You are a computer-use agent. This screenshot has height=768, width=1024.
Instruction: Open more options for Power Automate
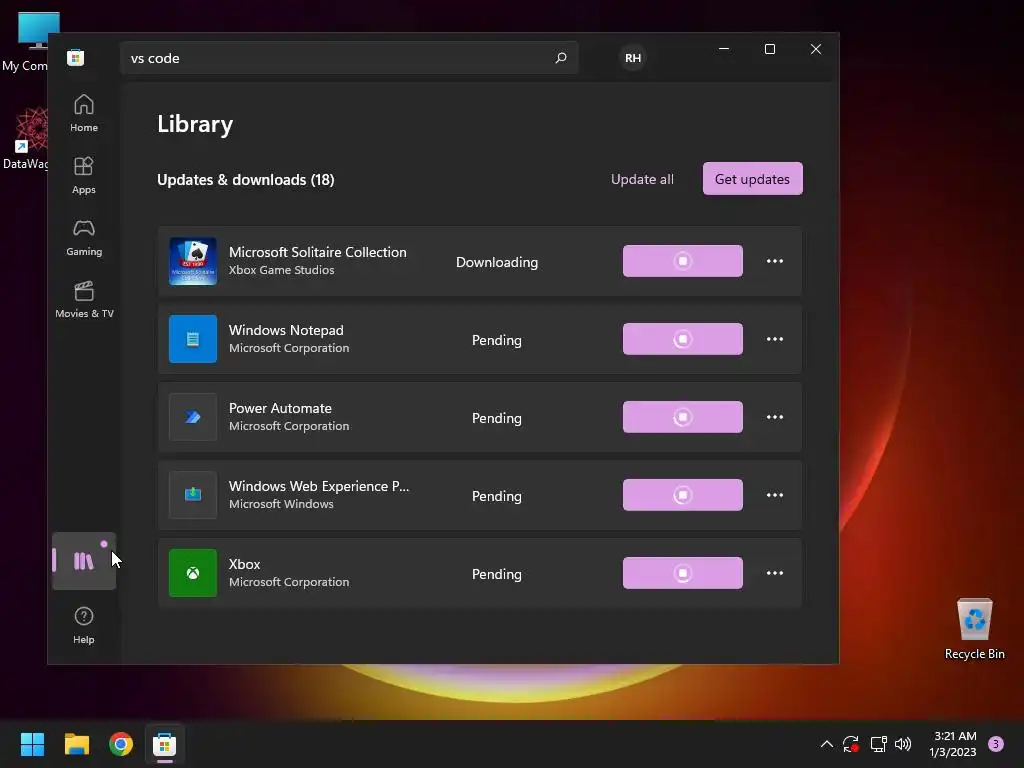click(775, 417)
